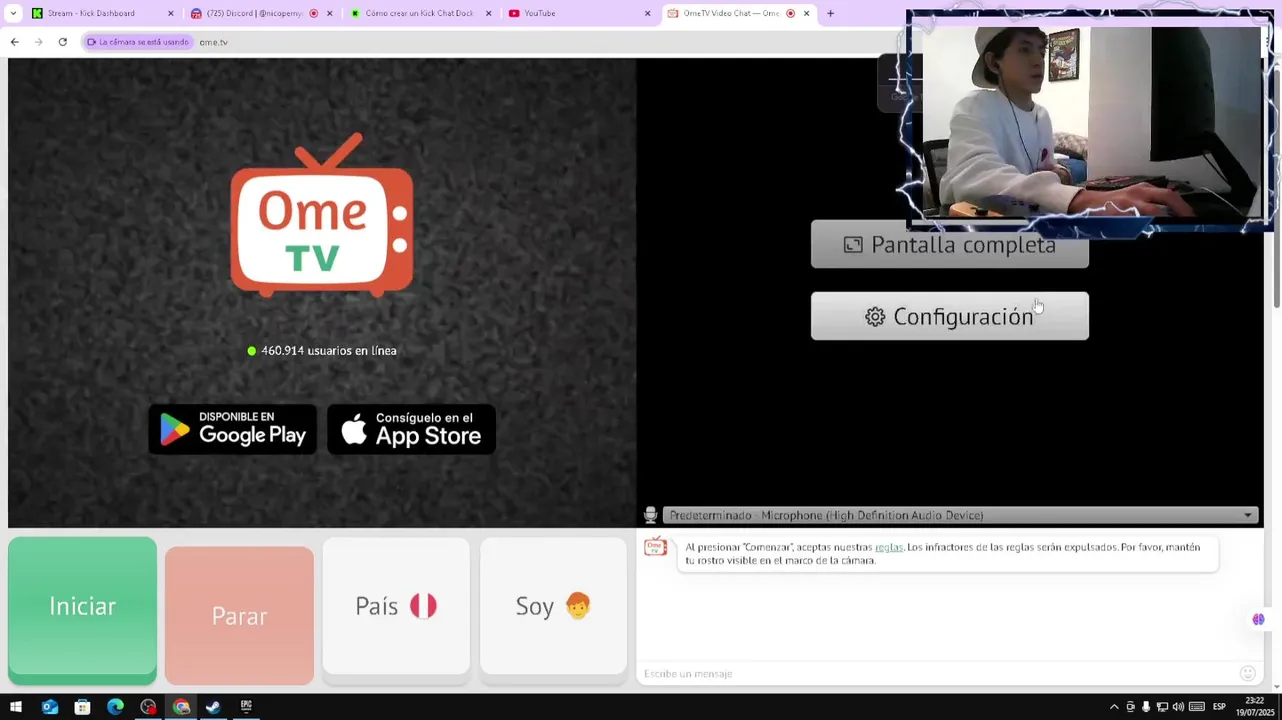Open the App Store download badge
Screen dimensions: 1282x720
411,429
